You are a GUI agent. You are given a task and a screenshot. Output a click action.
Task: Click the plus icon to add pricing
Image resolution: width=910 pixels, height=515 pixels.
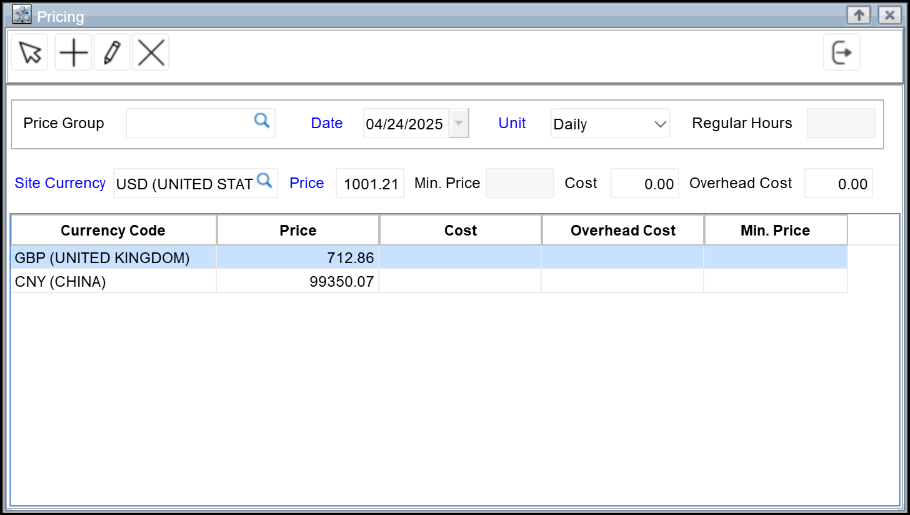(73, 53)
